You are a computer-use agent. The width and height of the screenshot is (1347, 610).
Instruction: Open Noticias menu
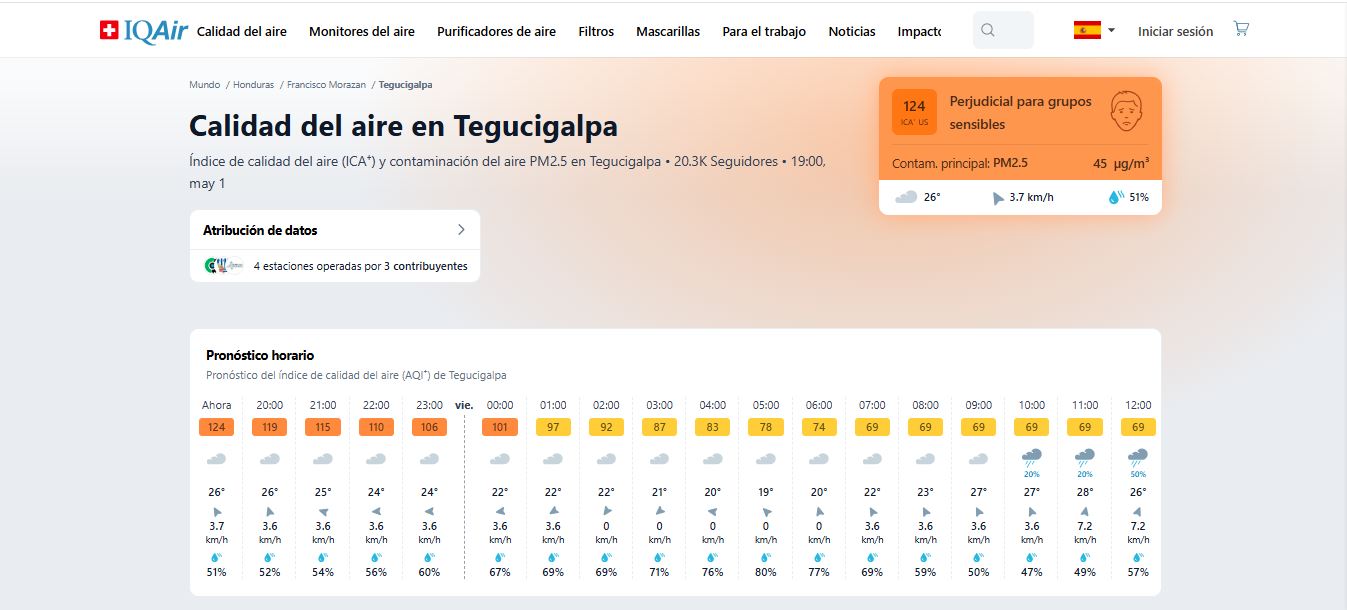pyautogui.click(x=852, y=31)
